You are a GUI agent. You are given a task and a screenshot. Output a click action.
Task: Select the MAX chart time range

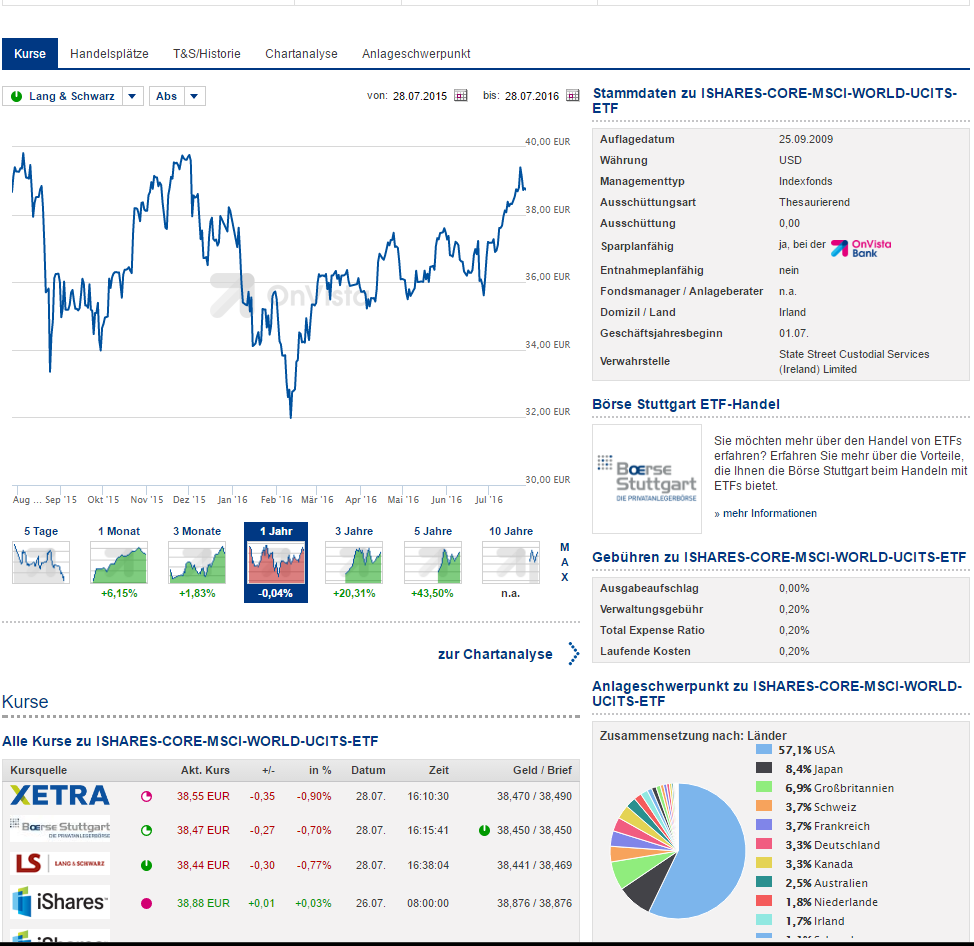(564, 562)
